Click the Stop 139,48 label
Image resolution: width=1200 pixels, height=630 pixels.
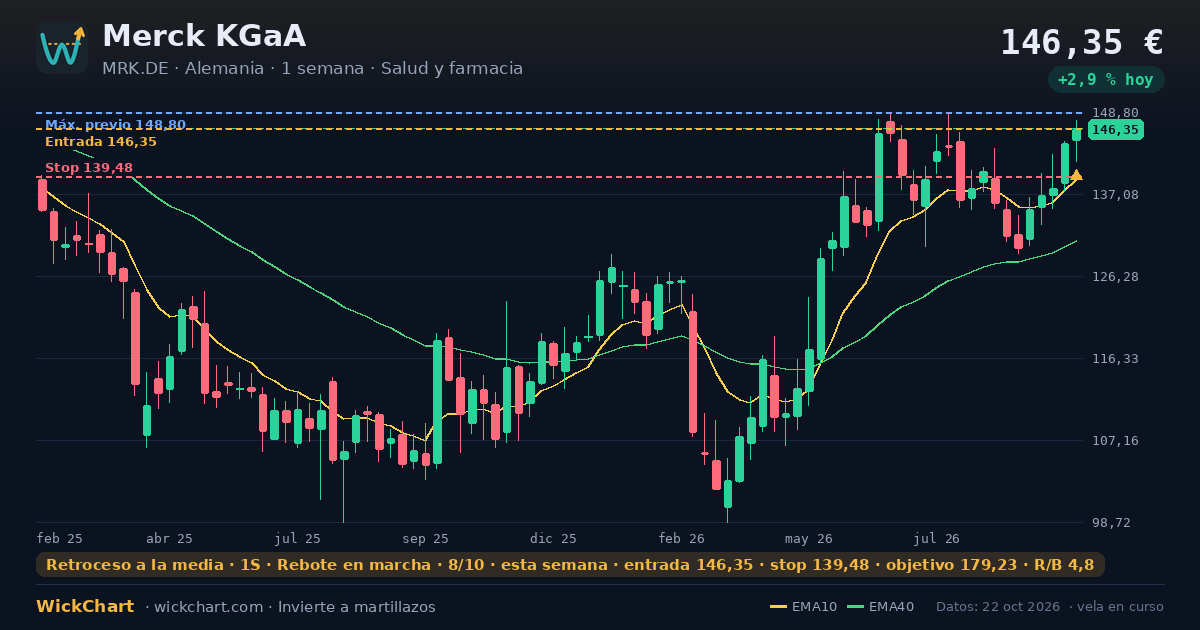(x=89, y=167)
